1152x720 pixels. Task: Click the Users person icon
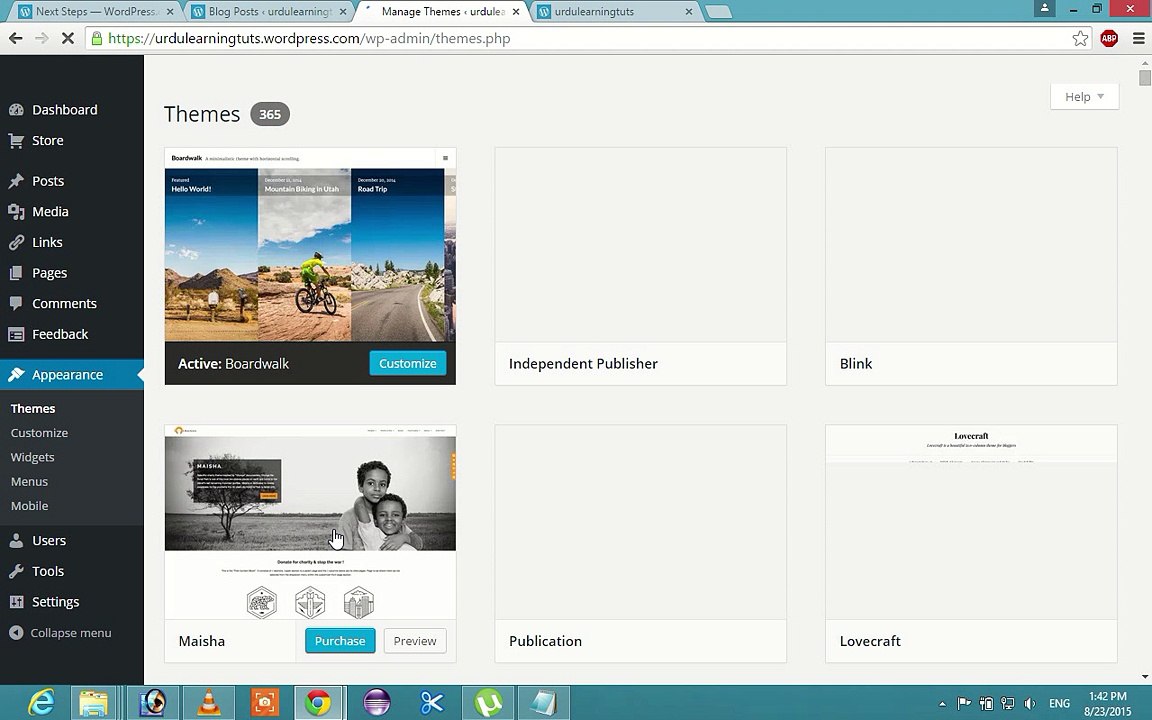click(16, 541)
